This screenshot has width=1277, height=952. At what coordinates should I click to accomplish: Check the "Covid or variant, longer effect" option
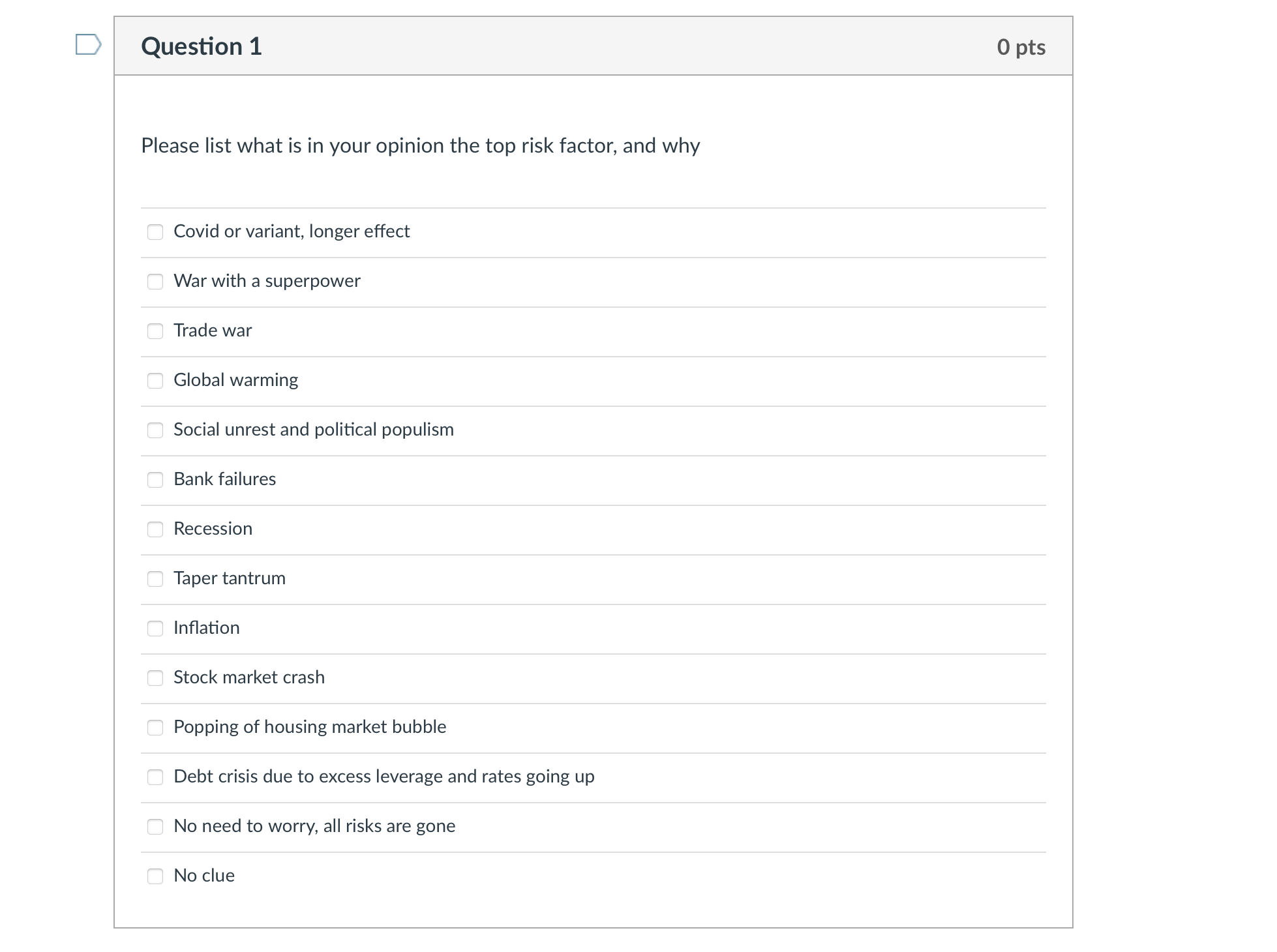point(155,231)
